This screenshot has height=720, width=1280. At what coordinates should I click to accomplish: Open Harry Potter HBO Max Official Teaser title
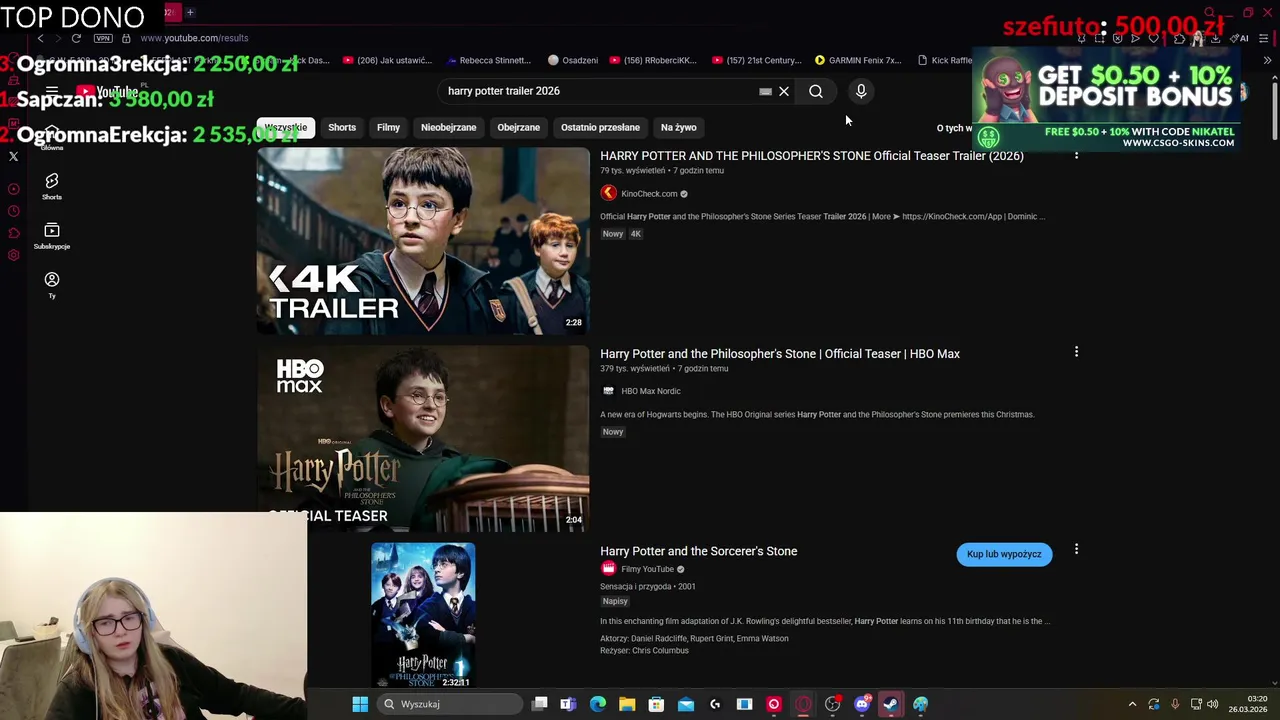click(779, 354)
